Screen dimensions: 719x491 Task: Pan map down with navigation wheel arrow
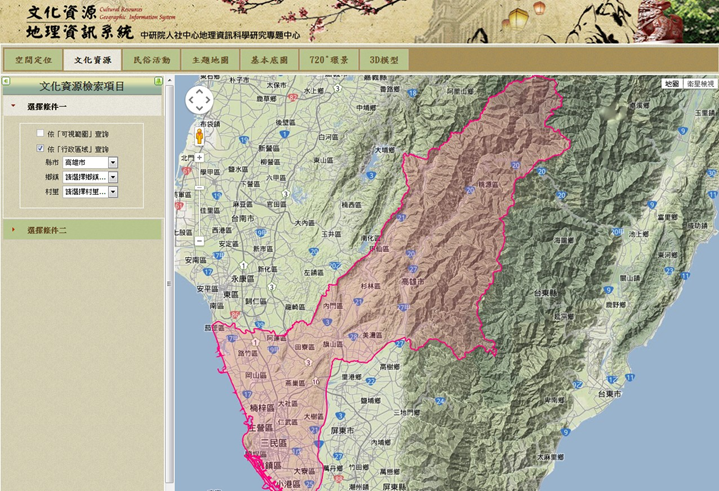point(199,111)
